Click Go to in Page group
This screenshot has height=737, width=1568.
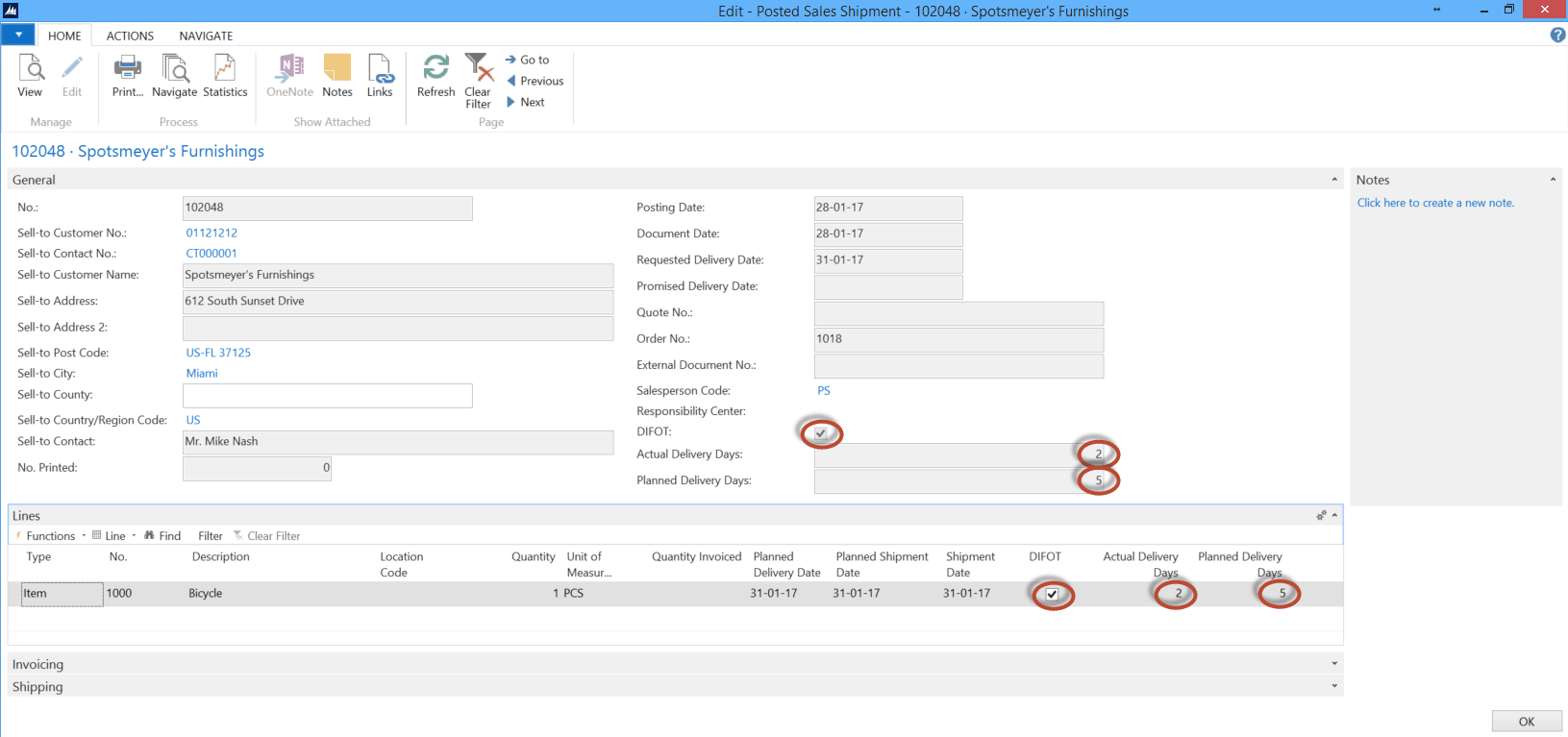click(x=528, y=60)
